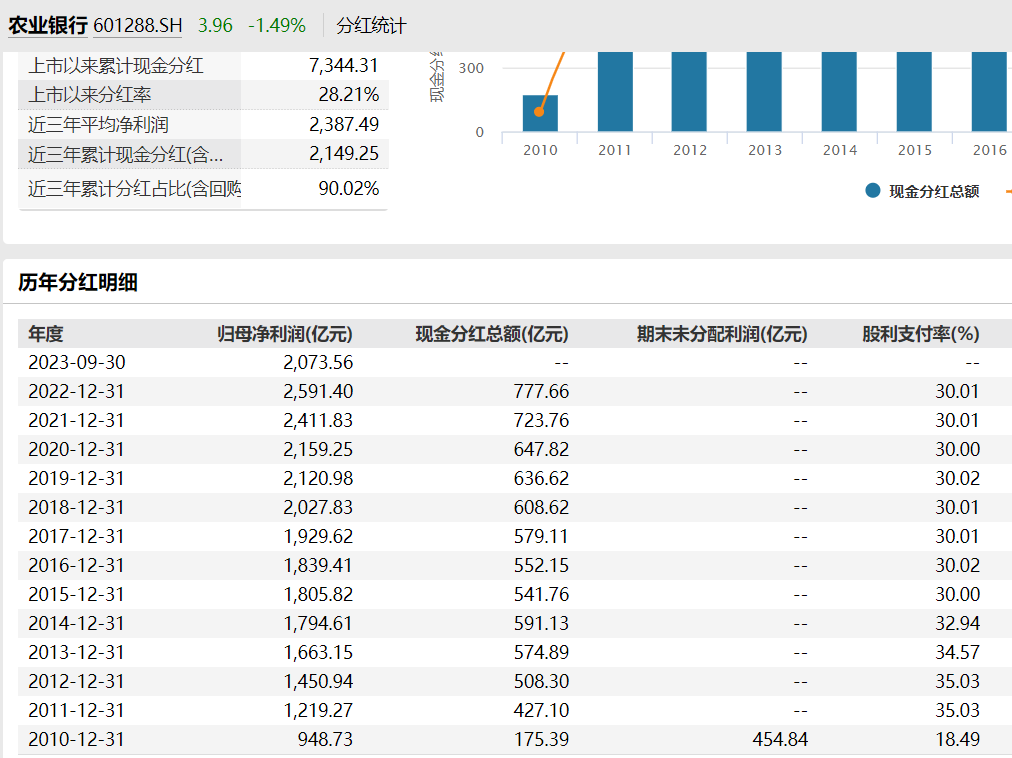Screen dimensions: 1012x758
Task: Click dividend total cell 723.76
Action: (541, 420)
